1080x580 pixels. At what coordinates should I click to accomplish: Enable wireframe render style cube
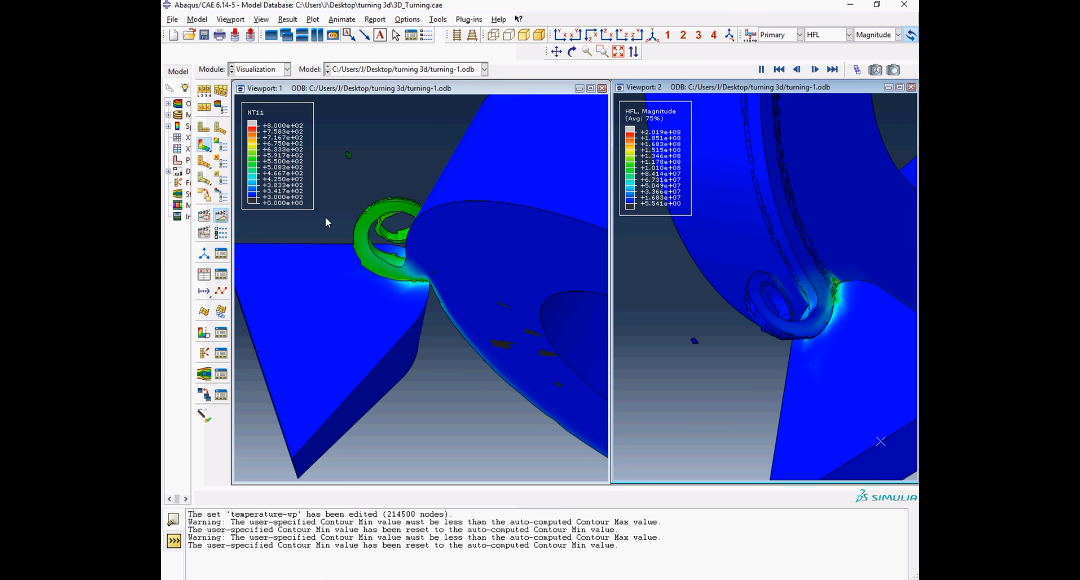click(493, 34)
